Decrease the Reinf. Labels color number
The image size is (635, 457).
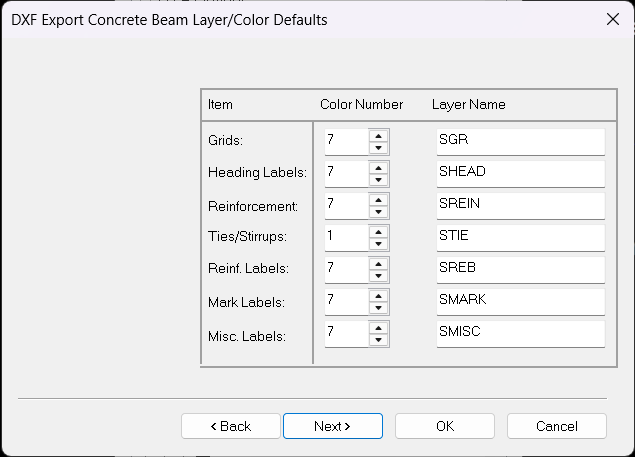[x=379, y=276]
